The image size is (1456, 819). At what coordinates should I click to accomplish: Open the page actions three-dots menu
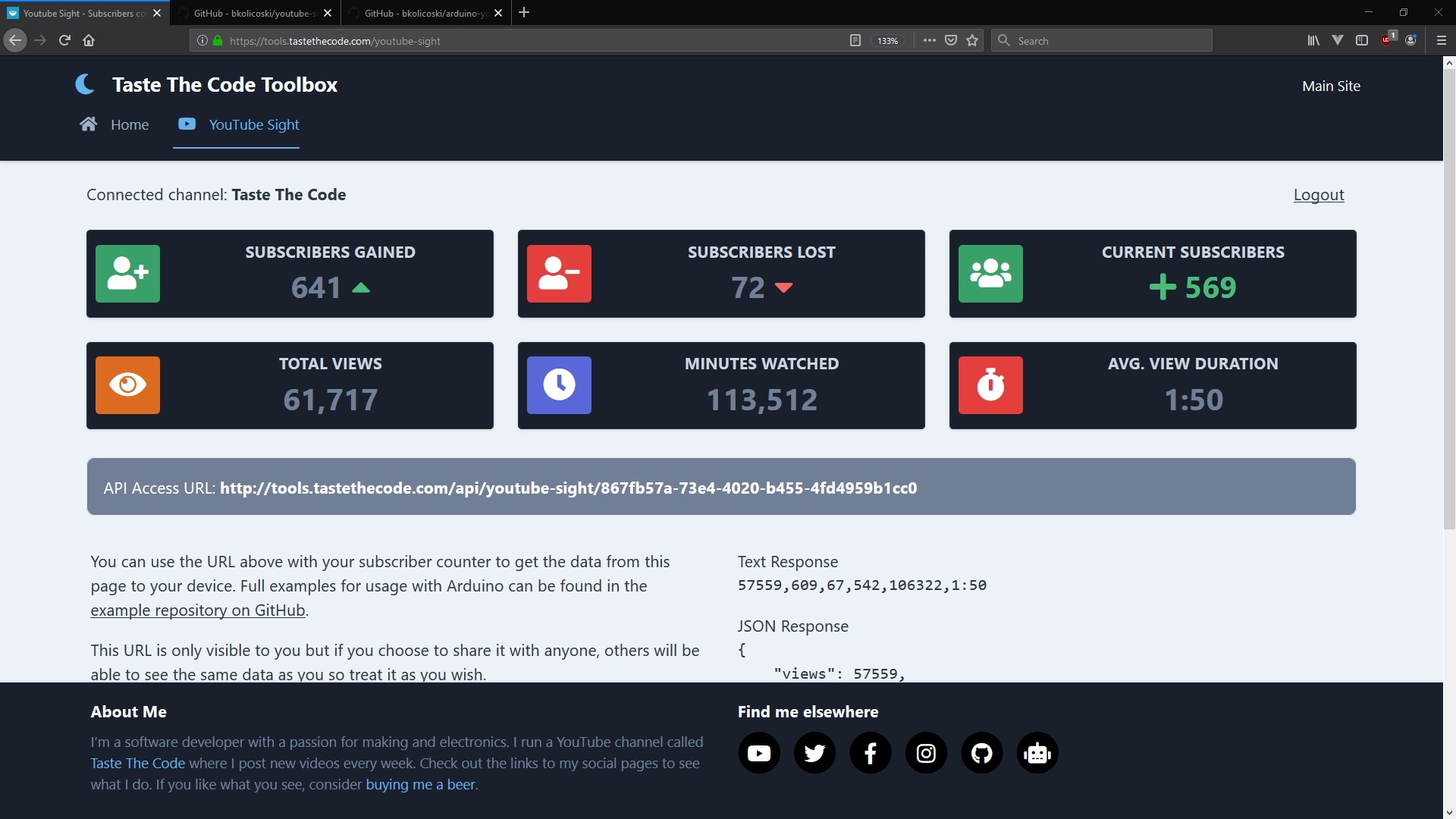tap(929, 41)
